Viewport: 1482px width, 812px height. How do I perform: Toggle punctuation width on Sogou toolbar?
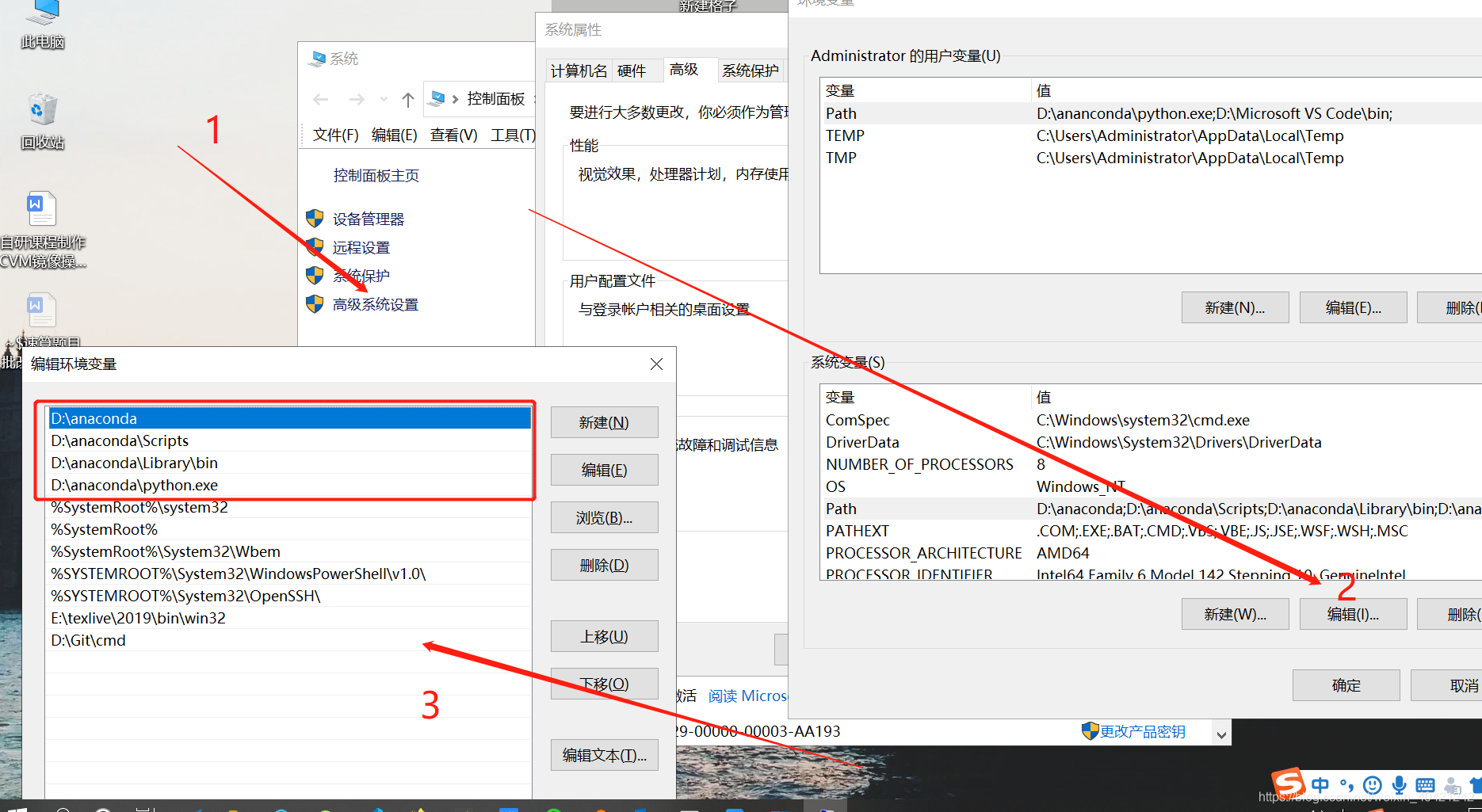pyautogui.click(x=1346, y=786)
